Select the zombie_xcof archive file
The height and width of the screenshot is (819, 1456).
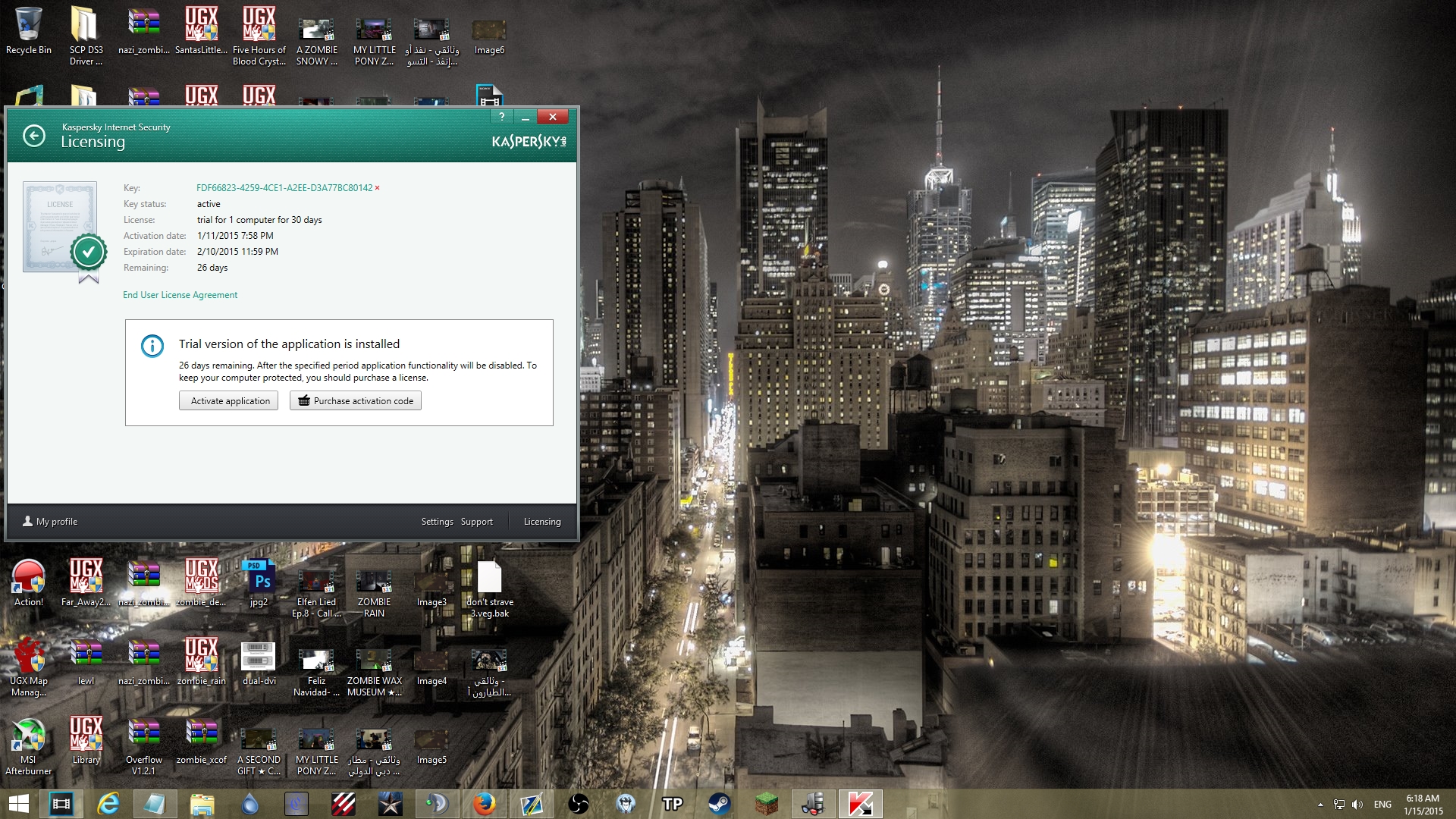click(201, 740)
